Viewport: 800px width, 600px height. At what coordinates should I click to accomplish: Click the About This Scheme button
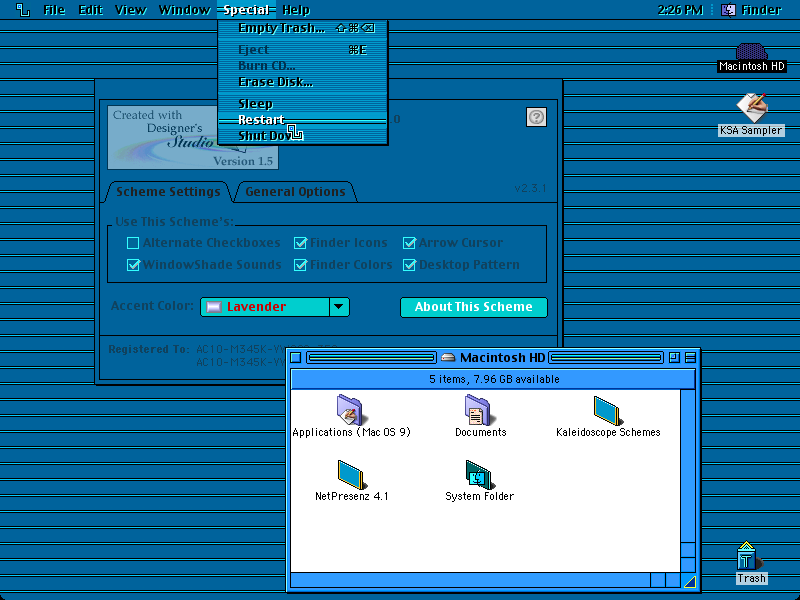click(474, 307)
